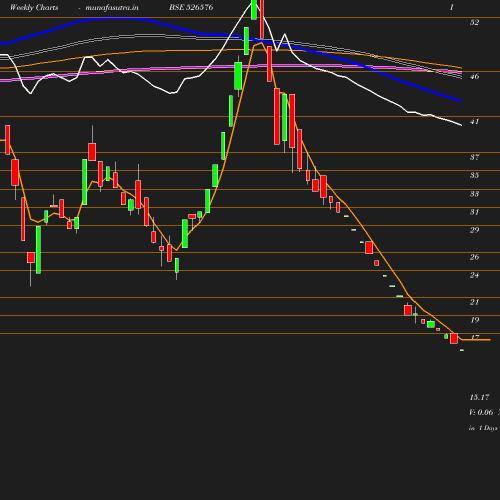Click the price axis label 37
This screenshot has height=500, width=500.
coord(474,157)
